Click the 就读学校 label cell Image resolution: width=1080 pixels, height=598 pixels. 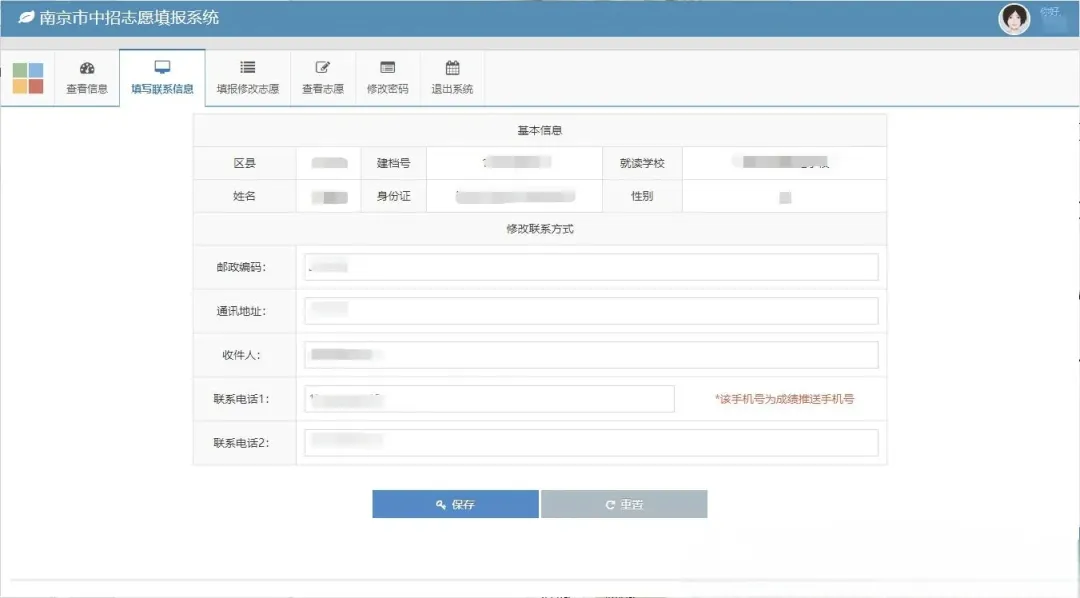[642, 163]
